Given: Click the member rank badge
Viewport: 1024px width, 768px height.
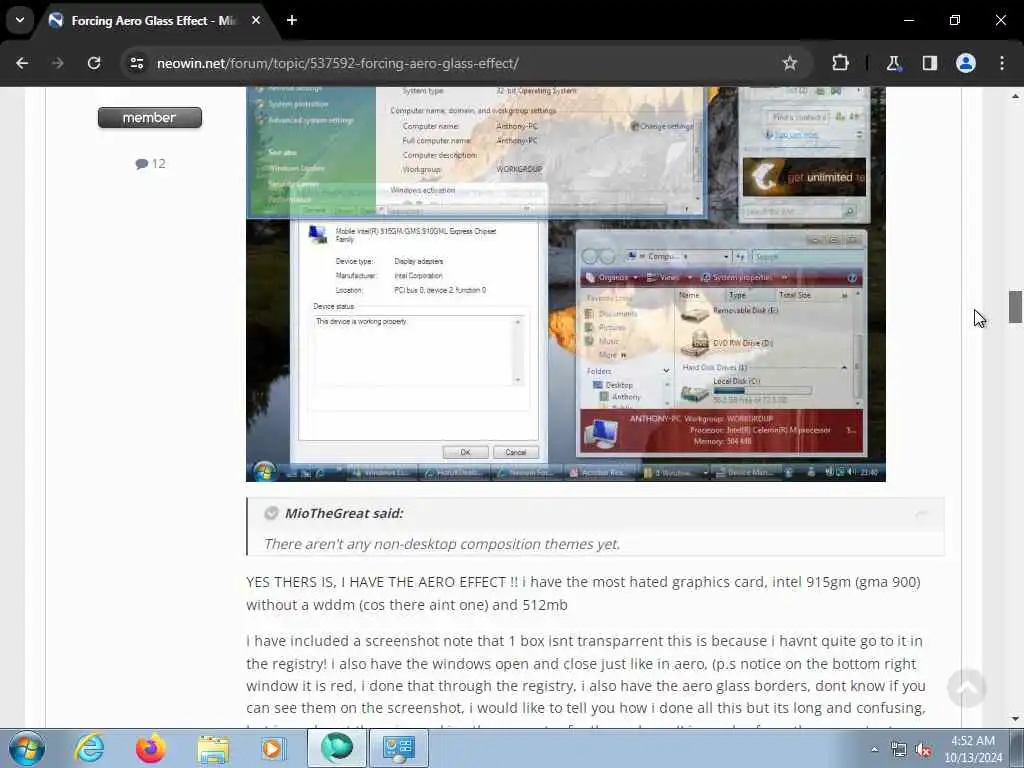Looking at the screenshot, I should 150,118.
